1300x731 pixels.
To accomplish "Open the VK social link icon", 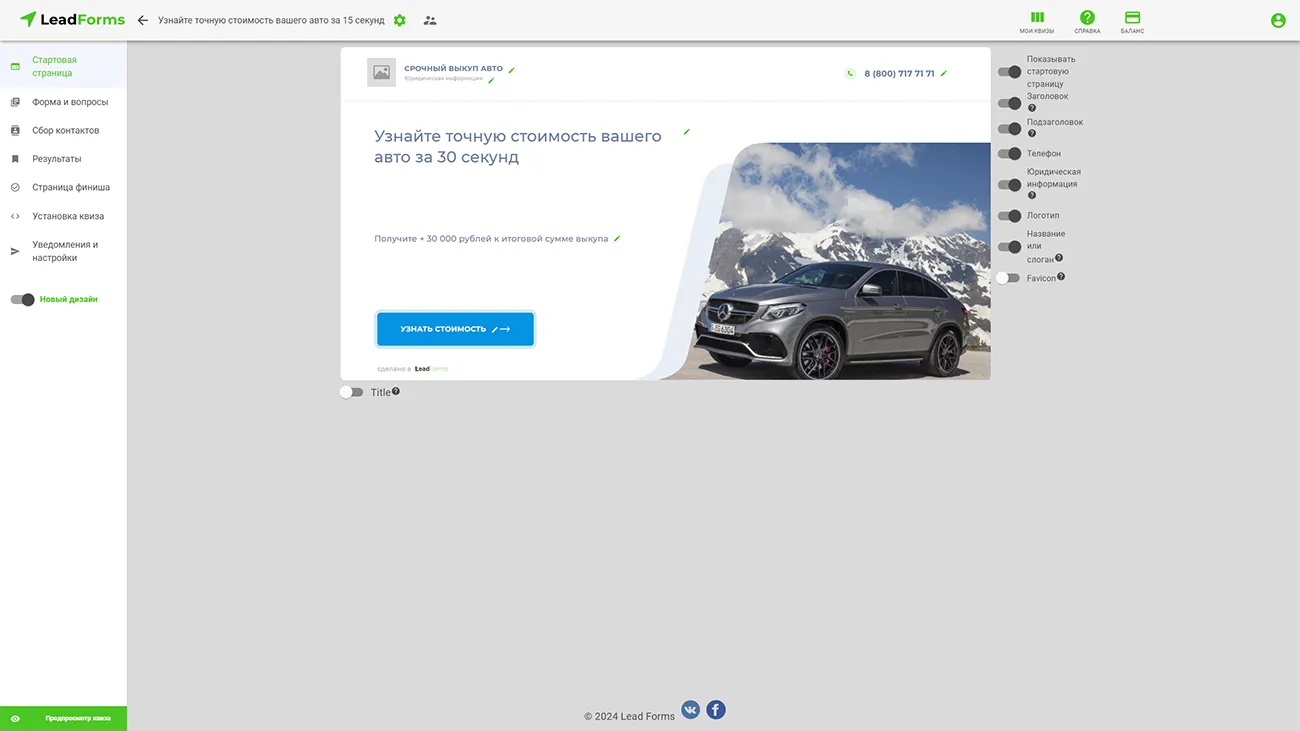I will coord(690,710).
